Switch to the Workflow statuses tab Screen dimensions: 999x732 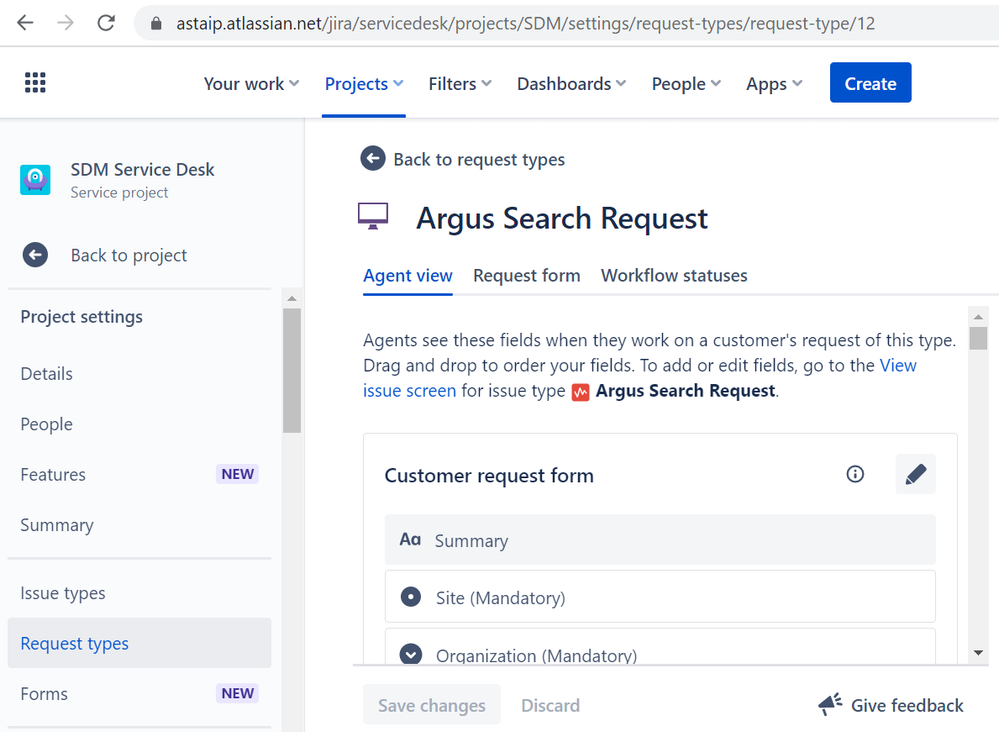click(674, 275)
